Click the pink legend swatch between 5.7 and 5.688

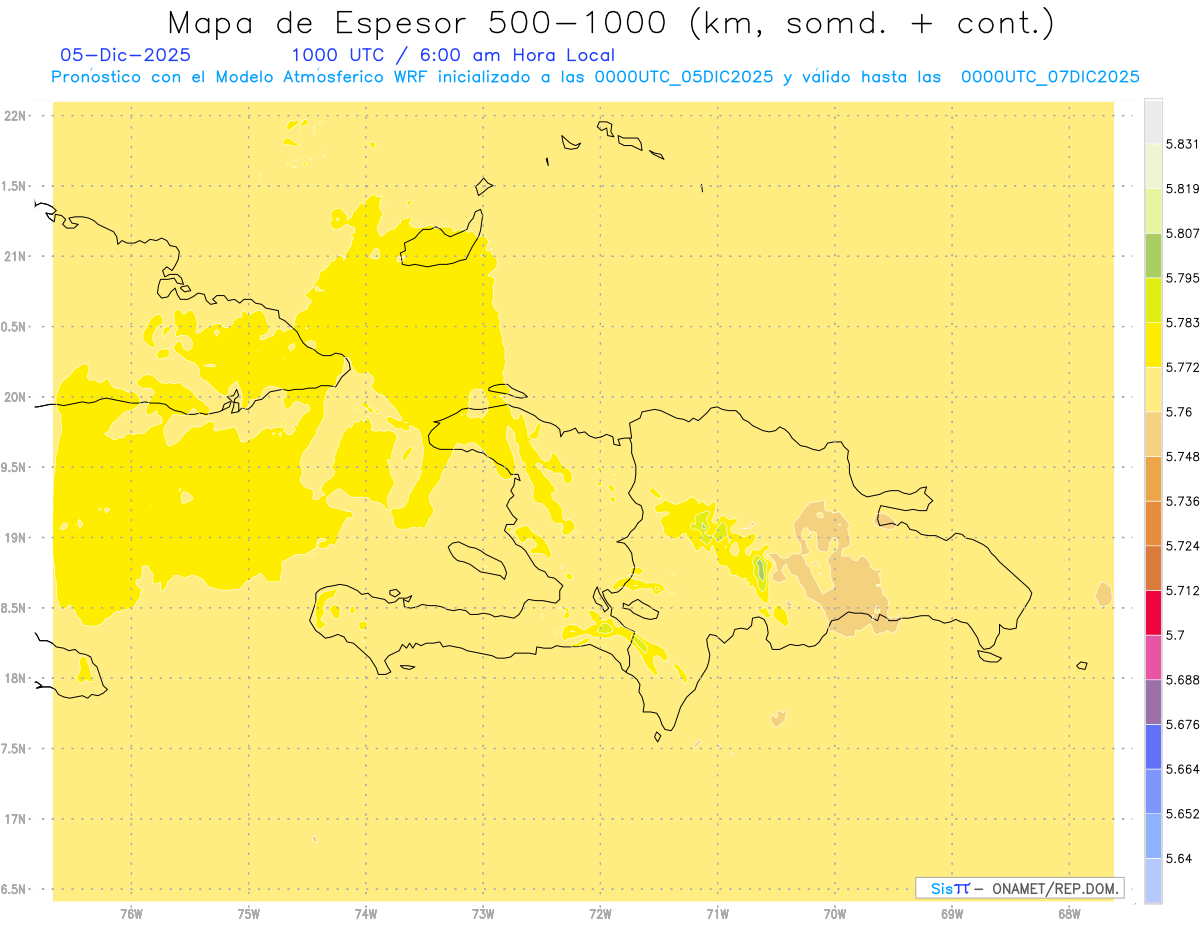coord(1153,658)
